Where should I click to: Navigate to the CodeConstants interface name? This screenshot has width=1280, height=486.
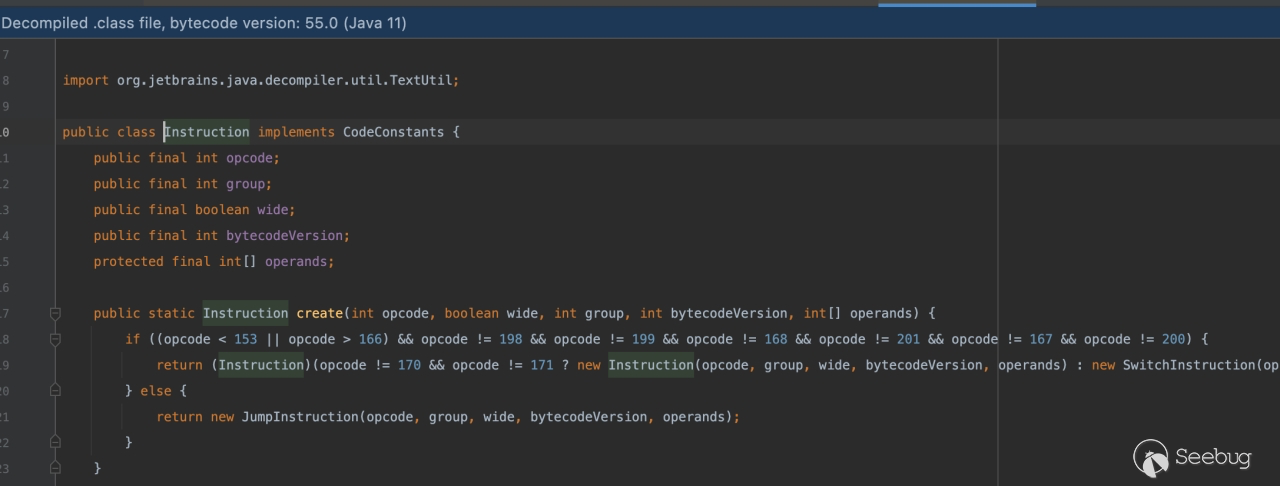[392, 132]
